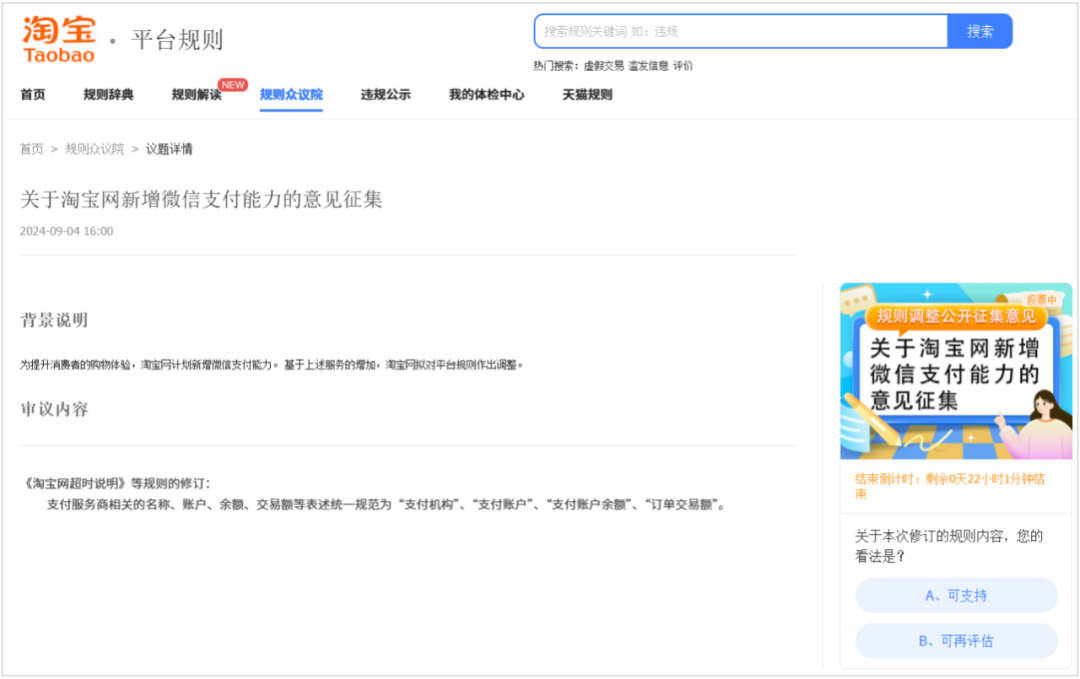Screen dimensions: 1080x679
Task: Click the 投票中 status badge
Action: (1041, 300)
